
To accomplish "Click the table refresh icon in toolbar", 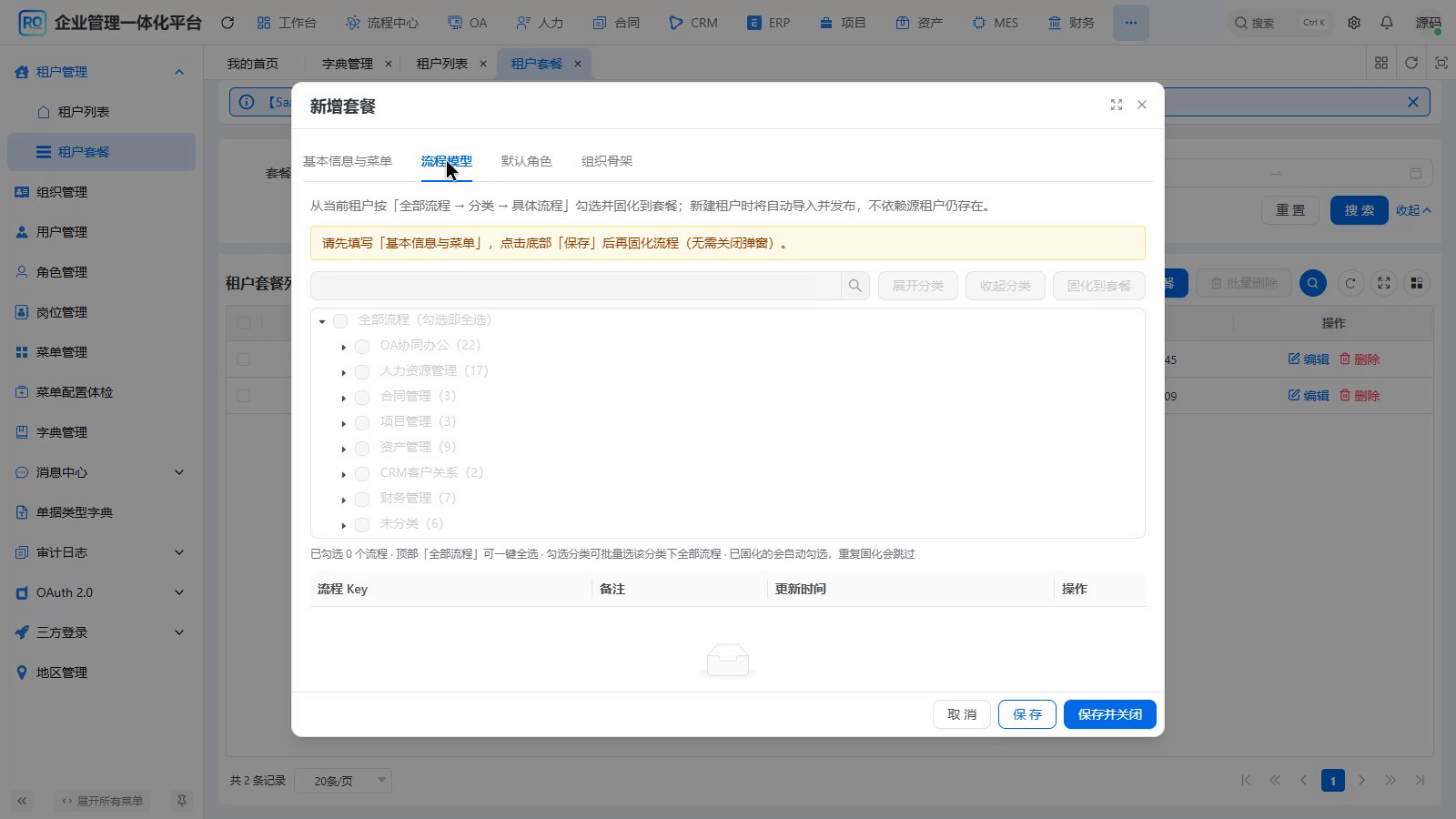I will (1350, 283).
